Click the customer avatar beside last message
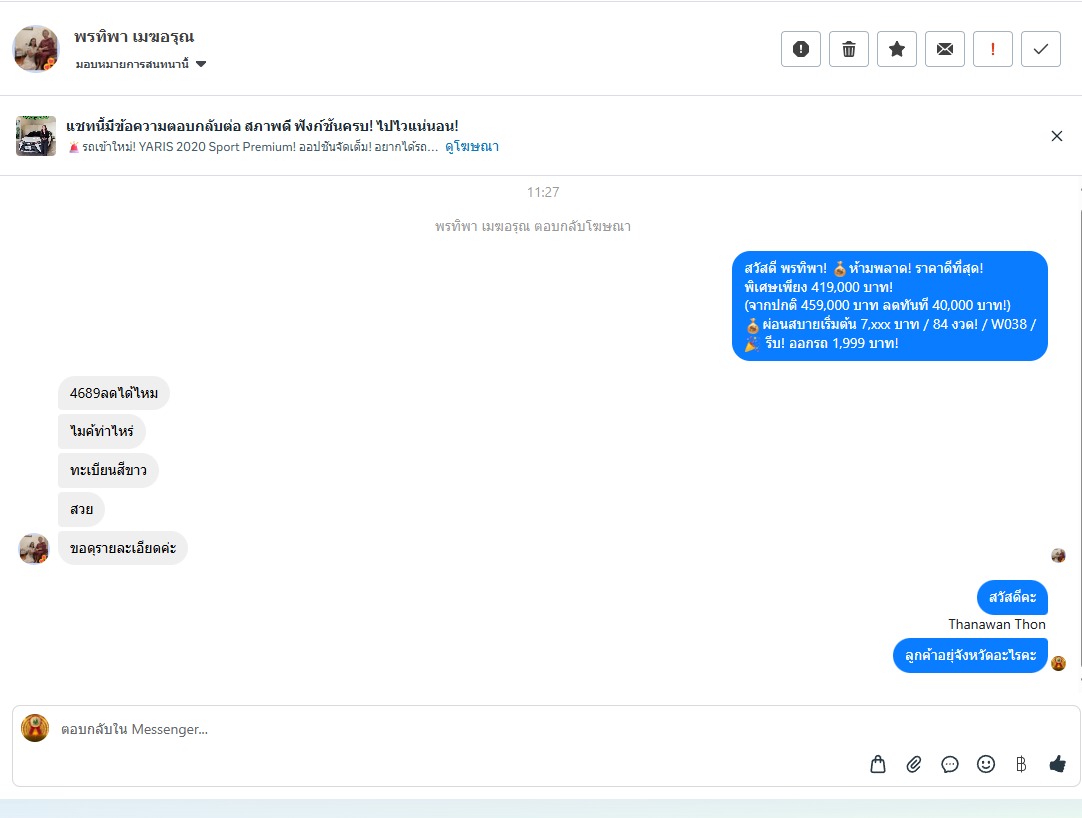1082x818 pixels. tap(34, 549)
